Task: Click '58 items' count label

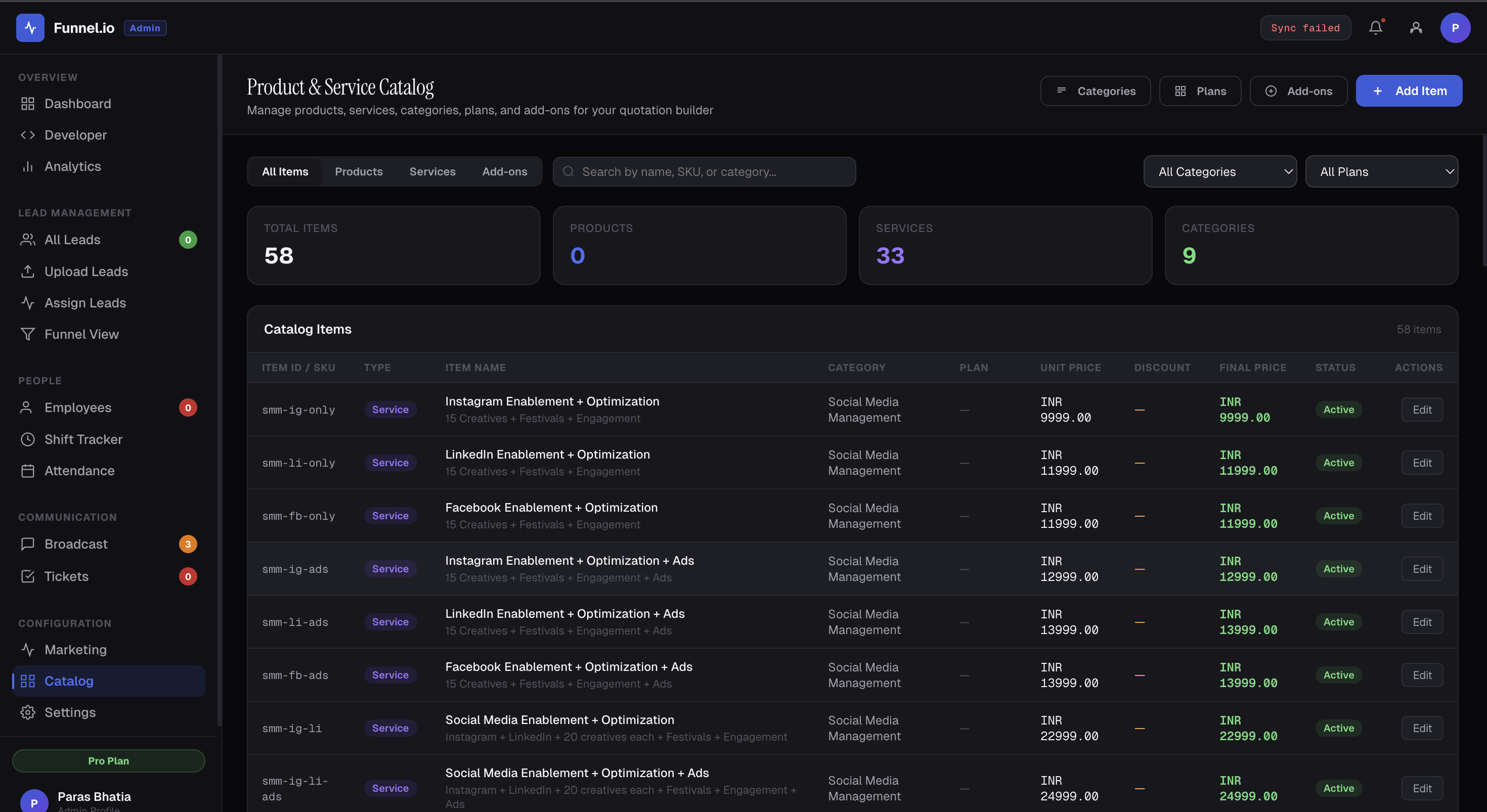Action: coord(1418,329)
